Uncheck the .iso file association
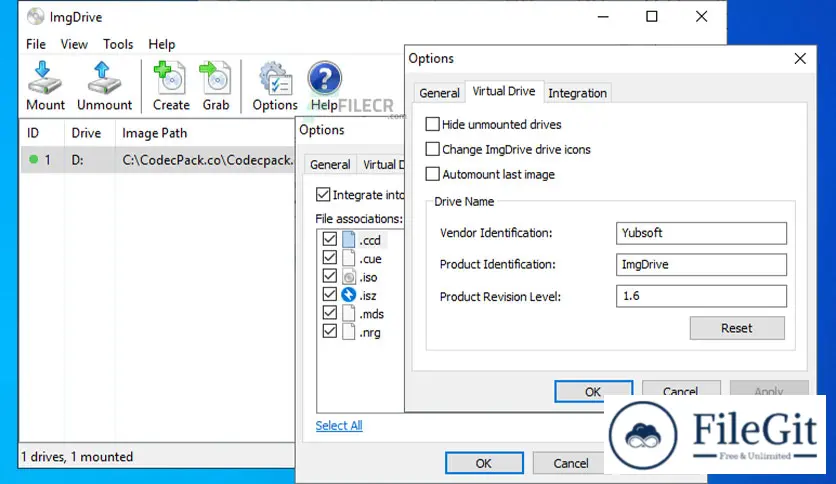The height and width of the screenshot is (484, 836). [x=329, y=277]
